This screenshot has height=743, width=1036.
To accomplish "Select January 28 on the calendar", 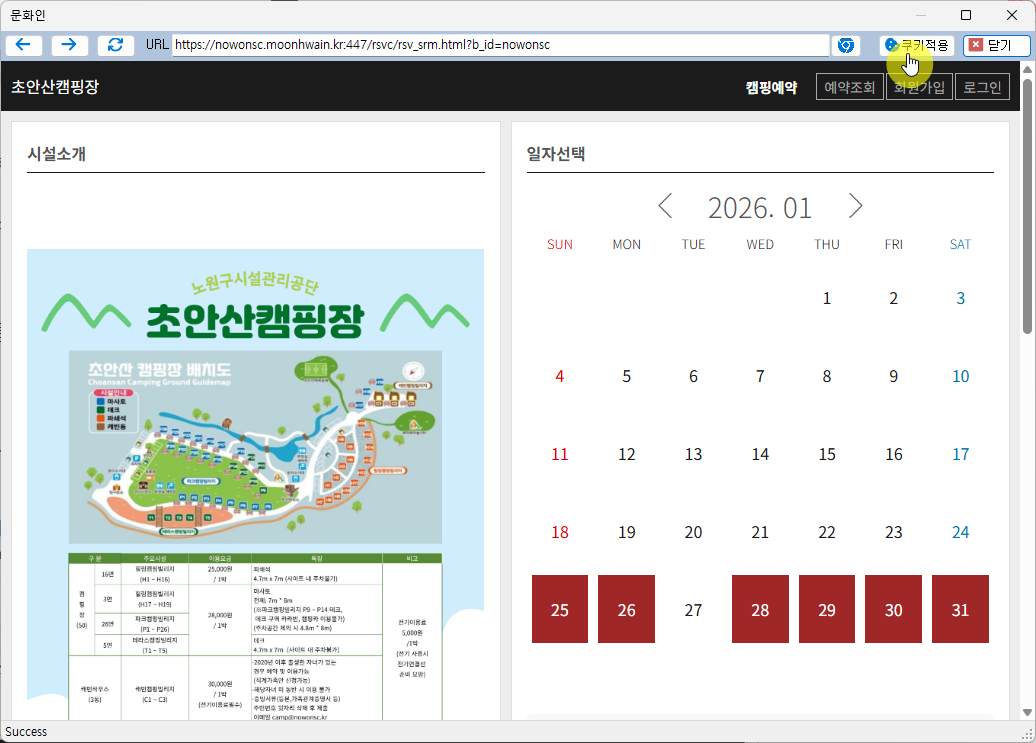I will (x=760, y=609).
